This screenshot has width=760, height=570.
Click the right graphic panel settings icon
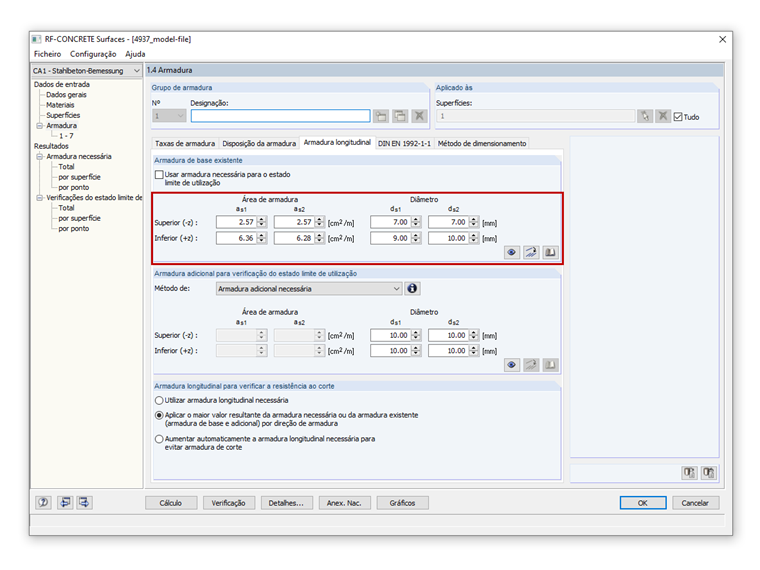point(709,473)
